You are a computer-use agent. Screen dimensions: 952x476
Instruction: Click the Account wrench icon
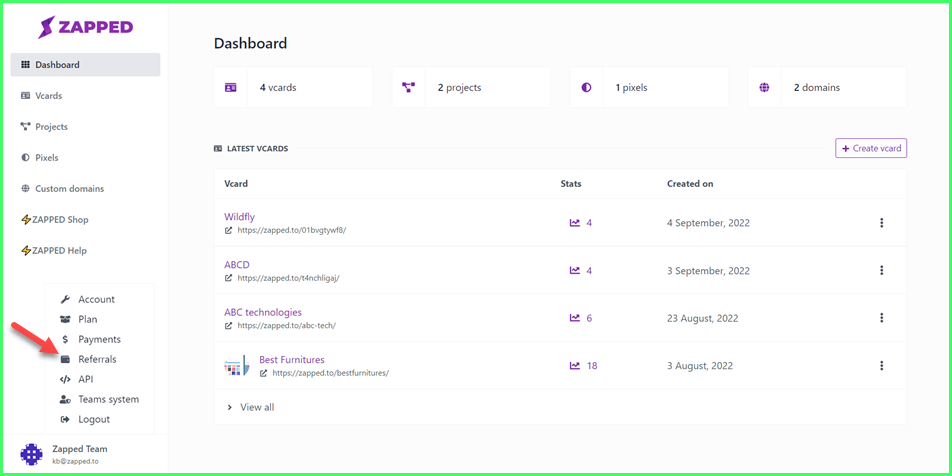coord(66,299)
